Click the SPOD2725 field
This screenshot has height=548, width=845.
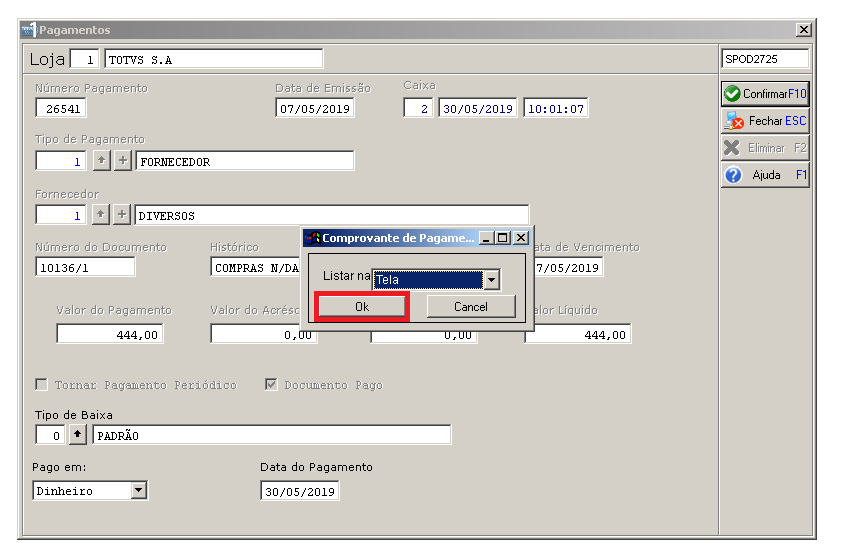(765, 59)
